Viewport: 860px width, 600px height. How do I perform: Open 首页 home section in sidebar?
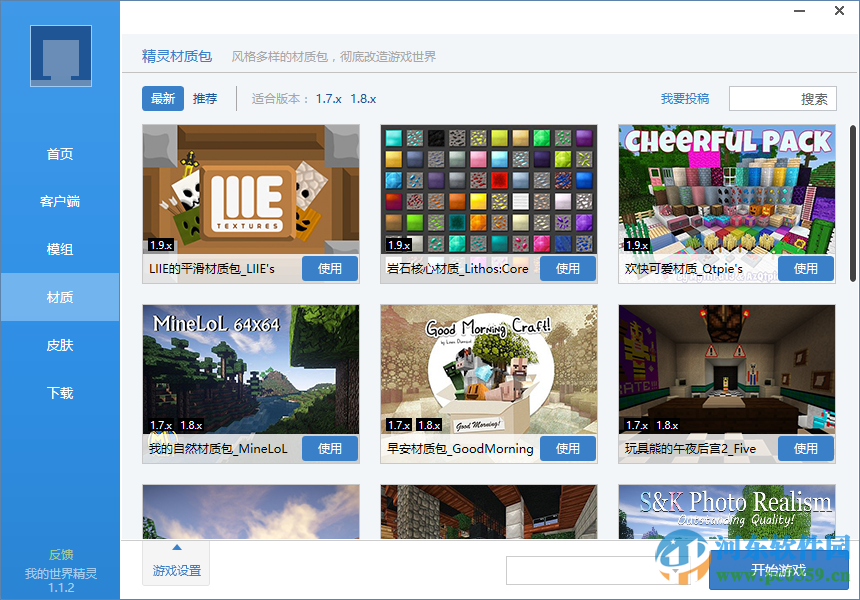(59, 153)
